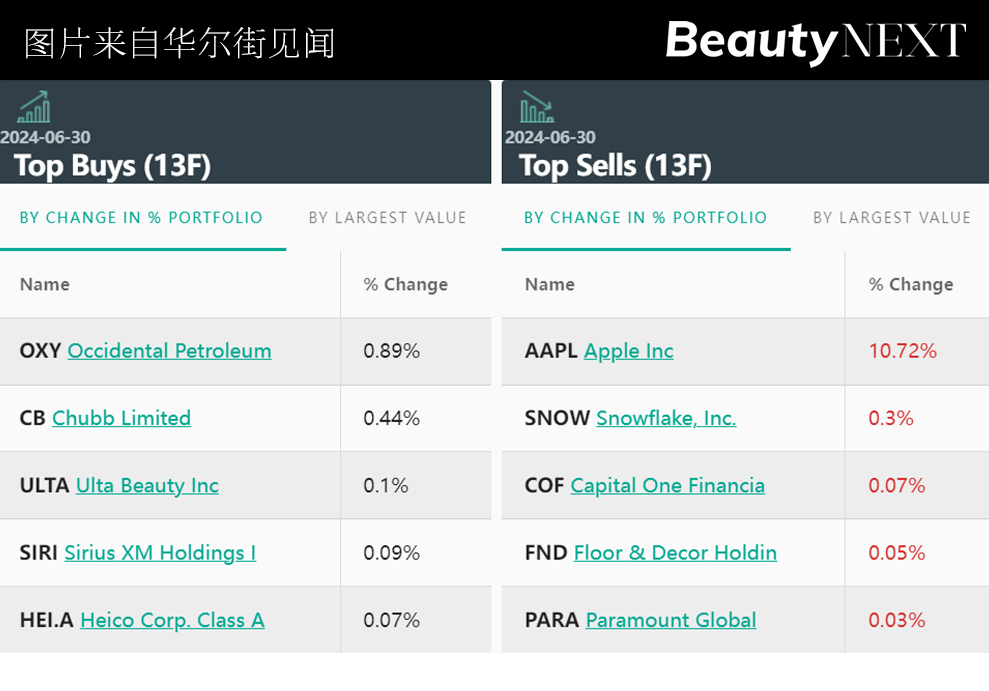989x691 pixels.
Task: Open the Apple Inc link
Action: 628,351
